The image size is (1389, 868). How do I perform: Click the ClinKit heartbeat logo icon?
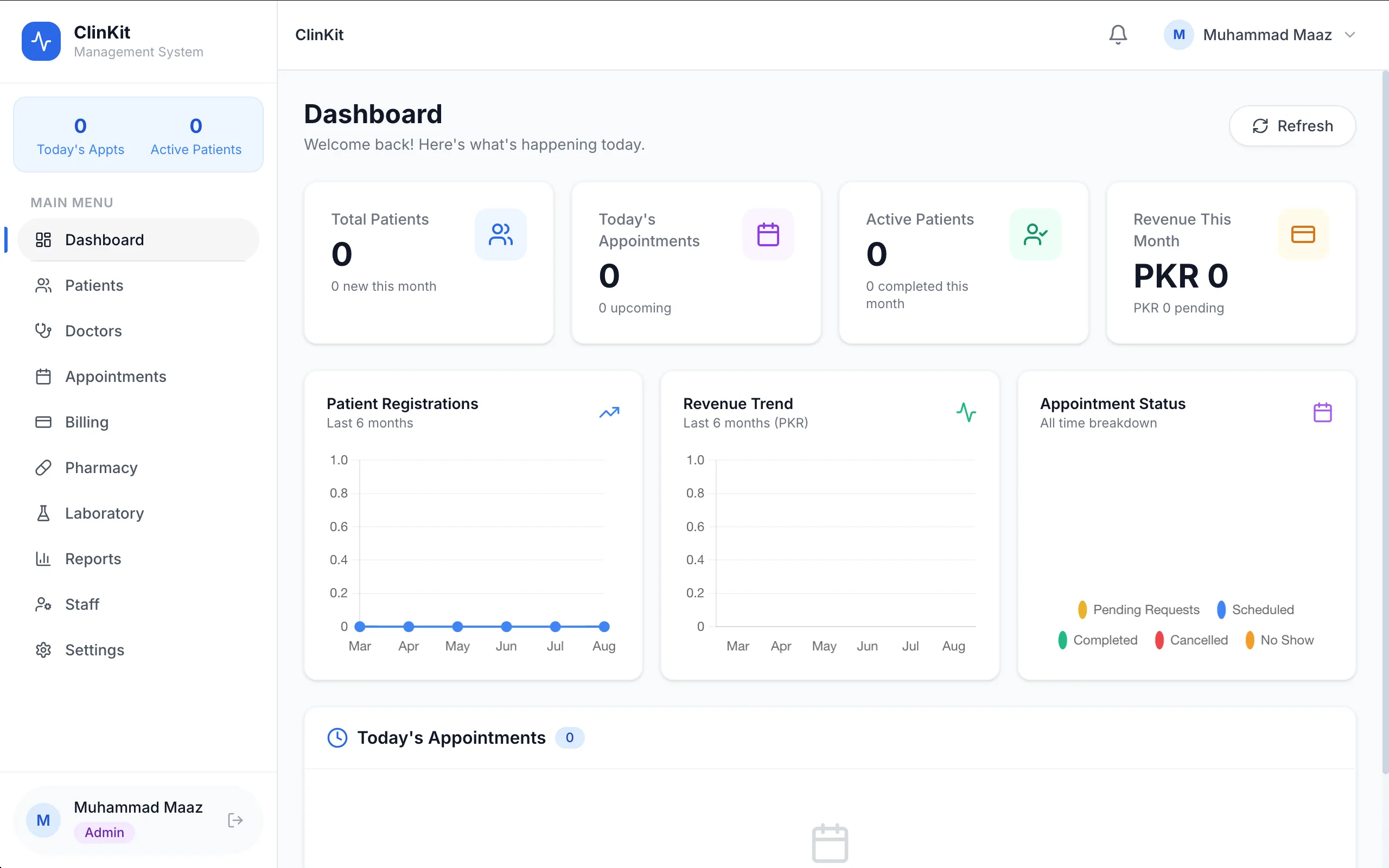41,41
